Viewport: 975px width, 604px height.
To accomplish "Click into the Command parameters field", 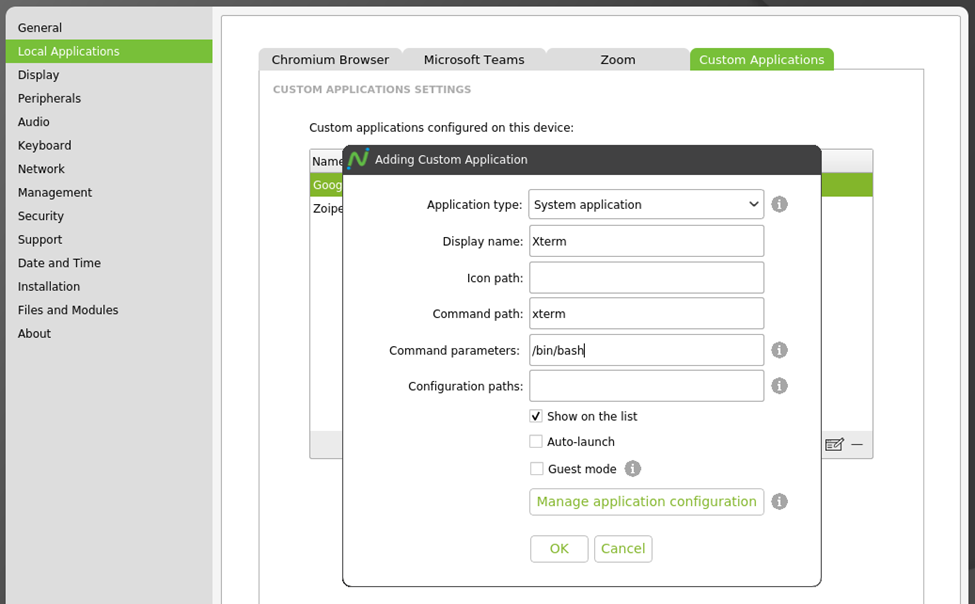I will pos(647,350).
